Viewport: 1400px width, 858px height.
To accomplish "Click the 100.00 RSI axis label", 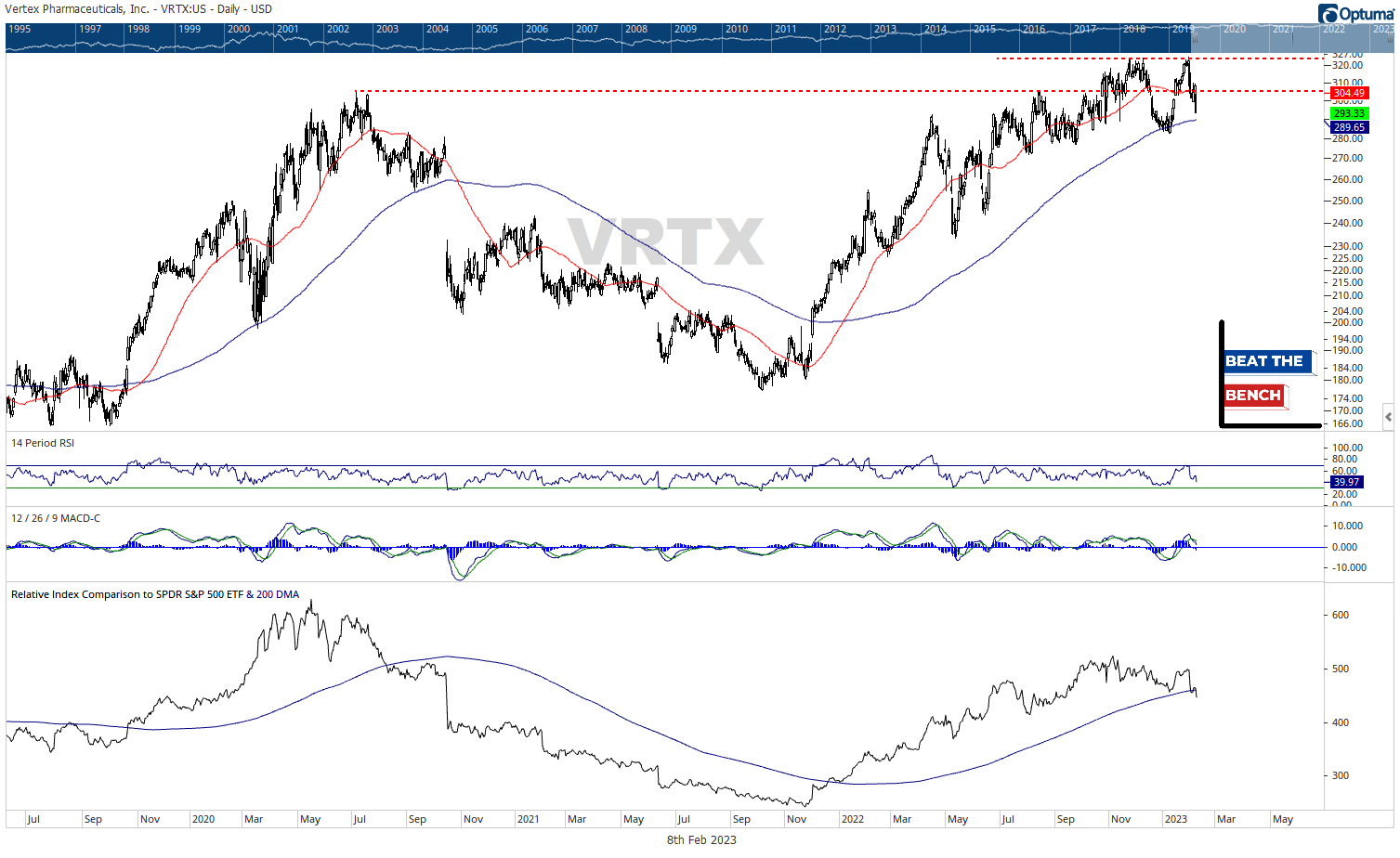I will (x=1347, y=448).
